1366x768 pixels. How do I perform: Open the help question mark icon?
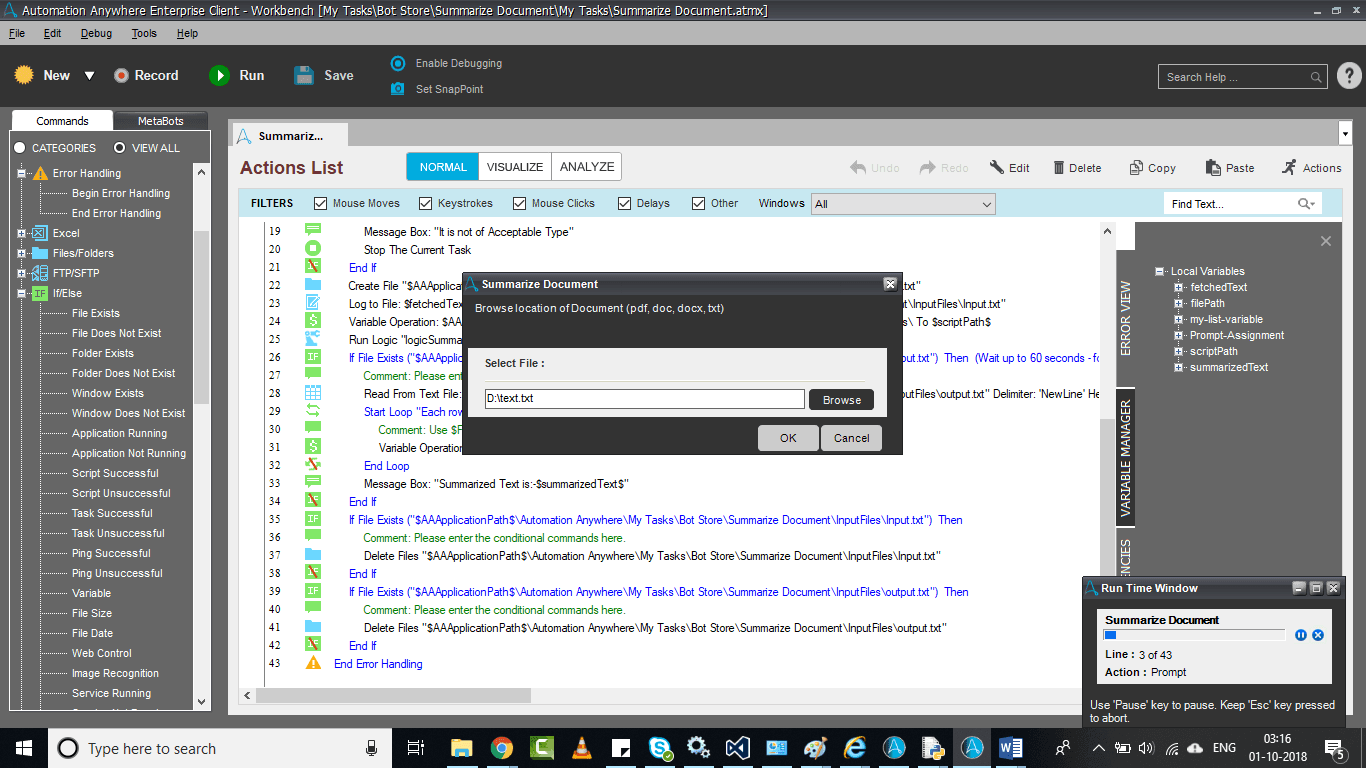pyautogui.click(x=1349, y=76)
